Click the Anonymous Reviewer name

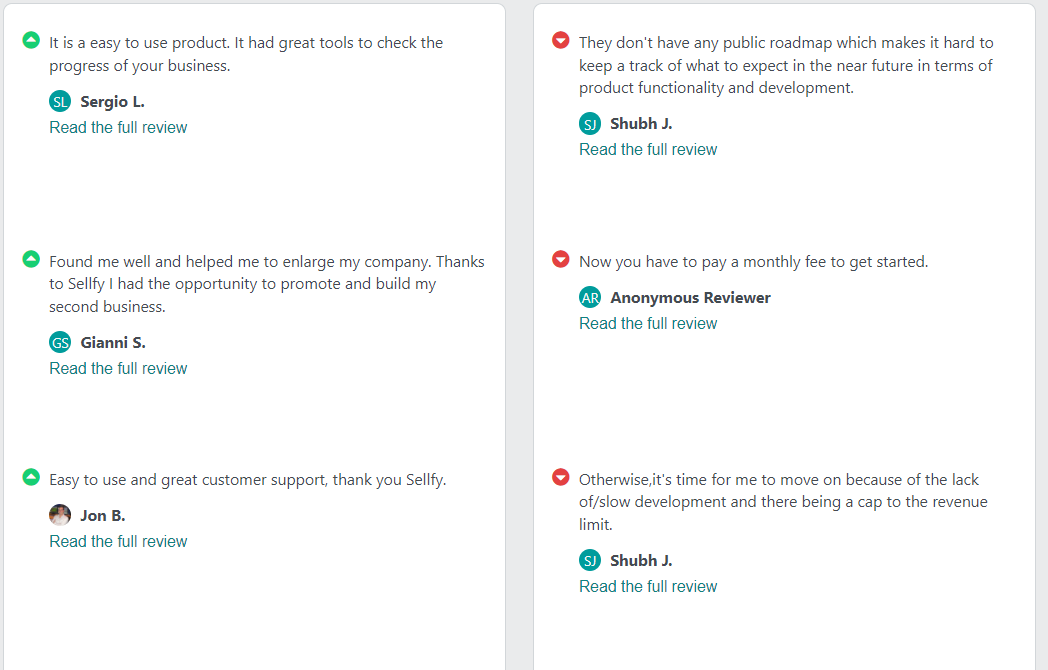click(x=690, y=298)
